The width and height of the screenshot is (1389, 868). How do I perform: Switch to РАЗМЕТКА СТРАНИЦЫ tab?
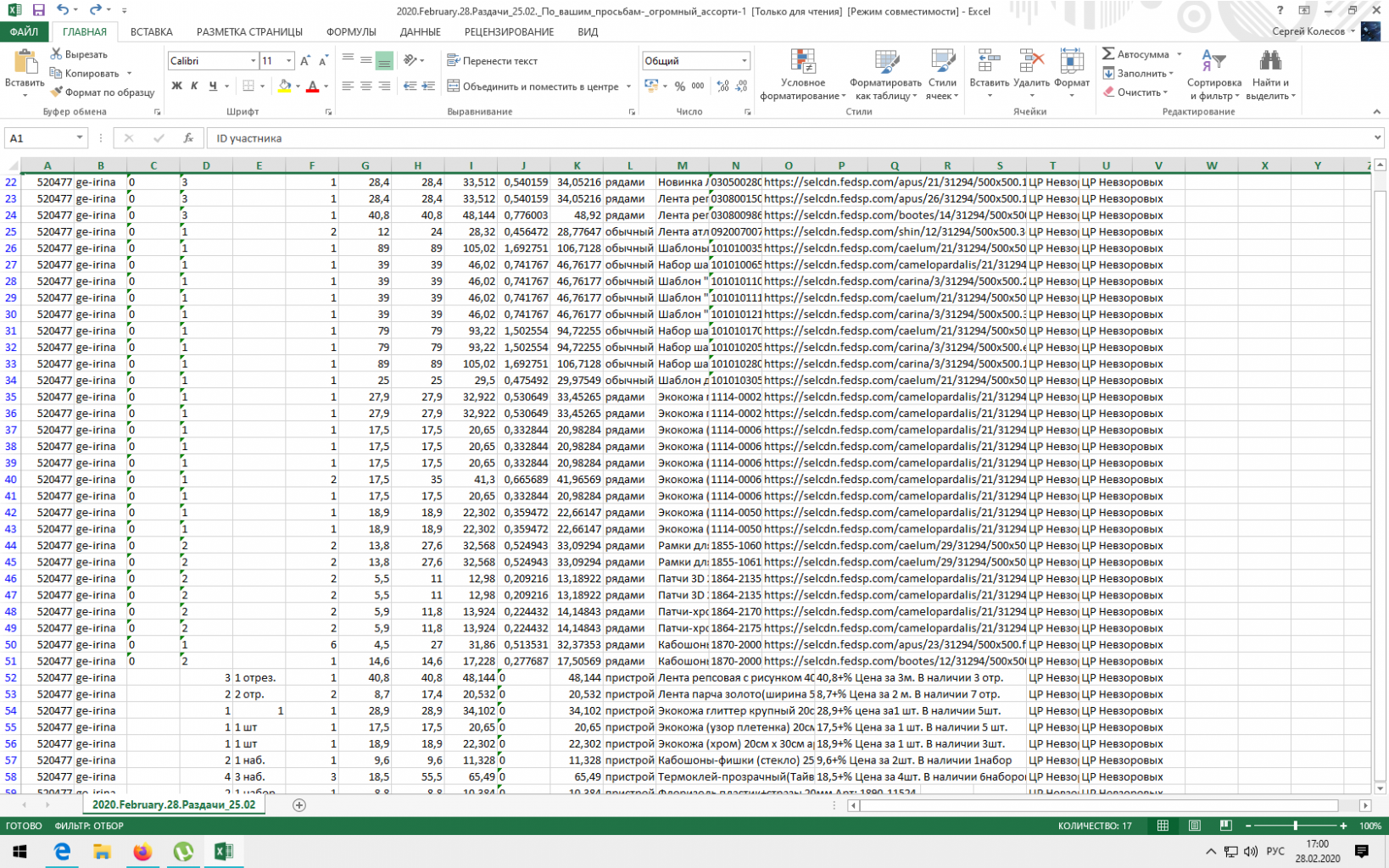[x=249, y=32]
